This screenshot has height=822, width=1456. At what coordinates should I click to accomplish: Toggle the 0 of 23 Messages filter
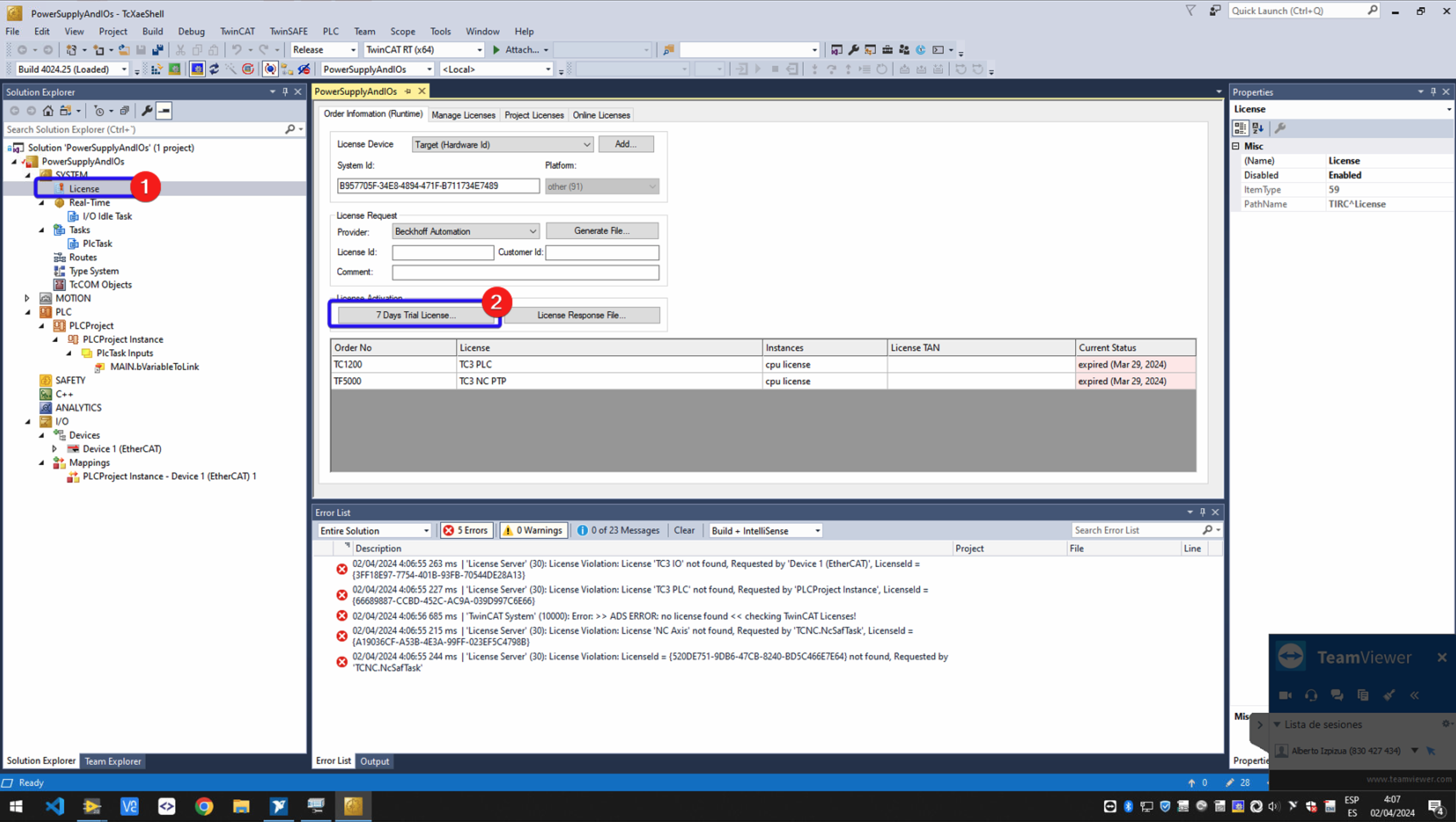[618, 530]
